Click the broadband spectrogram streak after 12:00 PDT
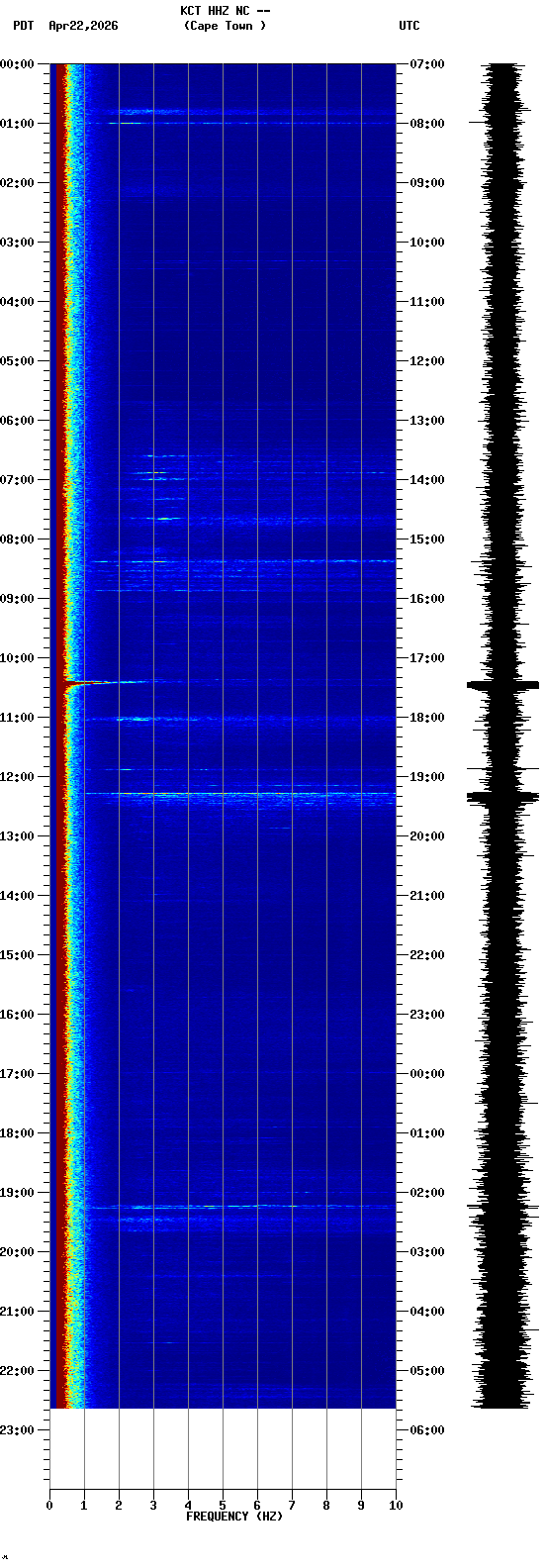Viewport: 546px width, 1568px height. pyautogui.click(x=239, y=795)
